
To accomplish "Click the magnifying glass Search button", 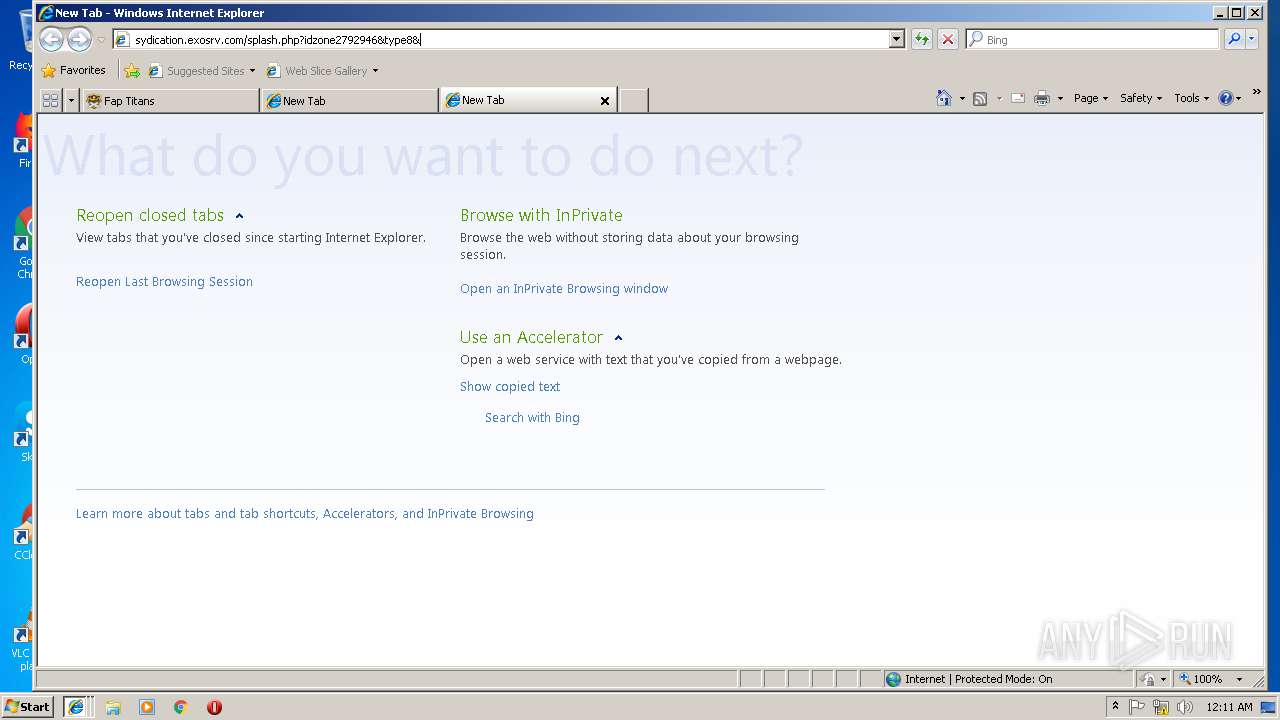I will (x=1234, y=39).
